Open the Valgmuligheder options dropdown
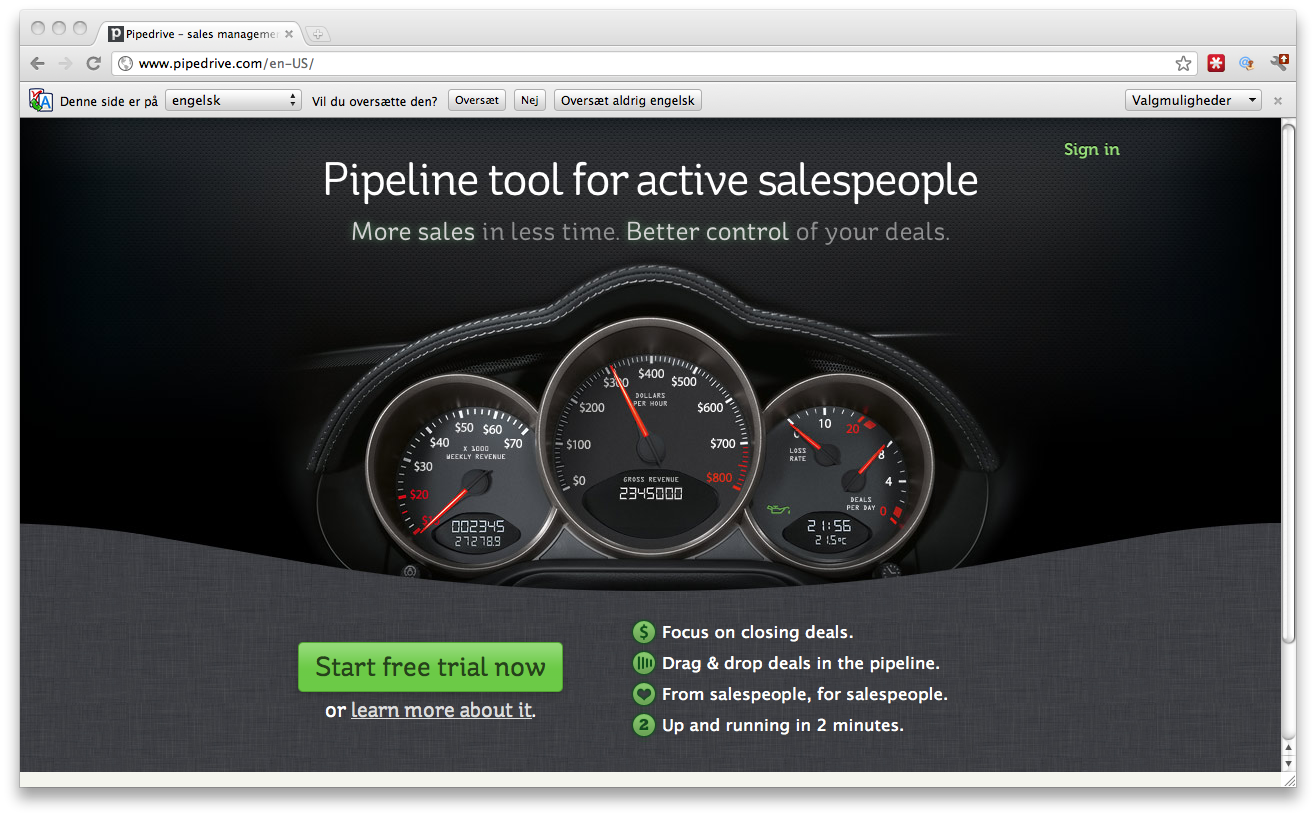 tap(1194, 100)
